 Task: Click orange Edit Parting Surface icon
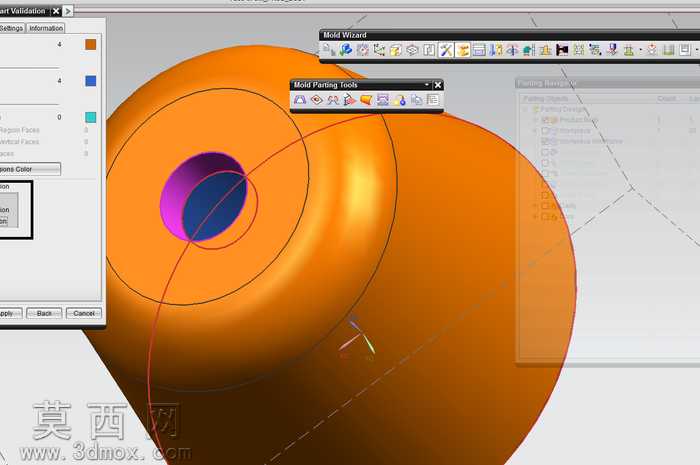(x=366, y=100)
